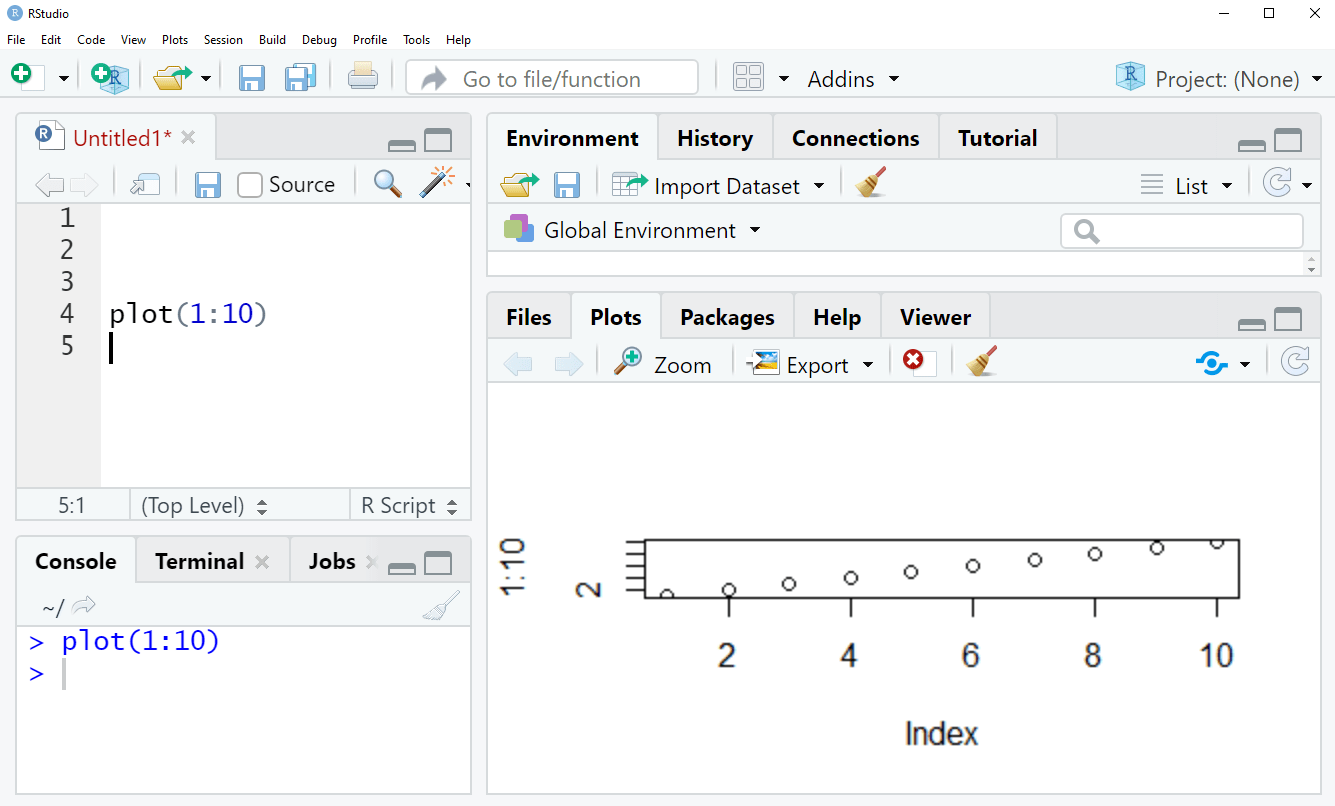The height and width of the screenshot is (806, 1335).
Task: Click the Go to file/function field
Action: (x=551, y=78)
